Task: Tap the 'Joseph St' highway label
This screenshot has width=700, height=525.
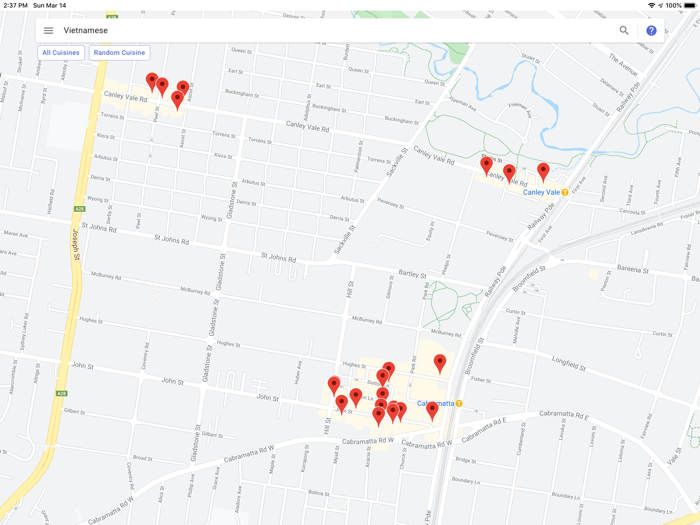Action: pos(76,244)
